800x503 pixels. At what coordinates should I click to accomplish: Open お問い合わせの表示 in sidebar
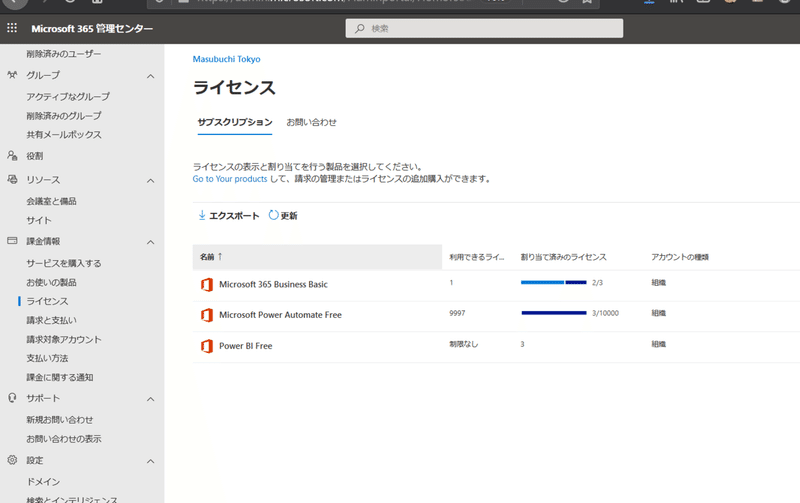point(64,439)
